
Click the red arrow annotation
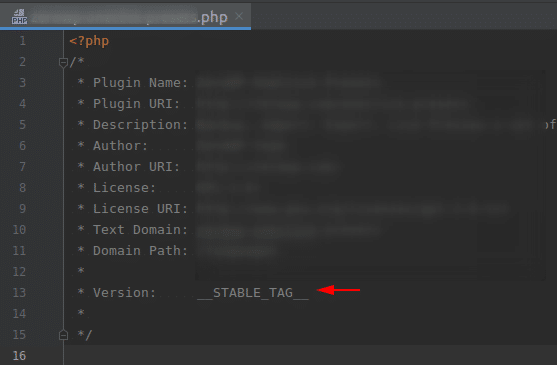coord(338,290)
